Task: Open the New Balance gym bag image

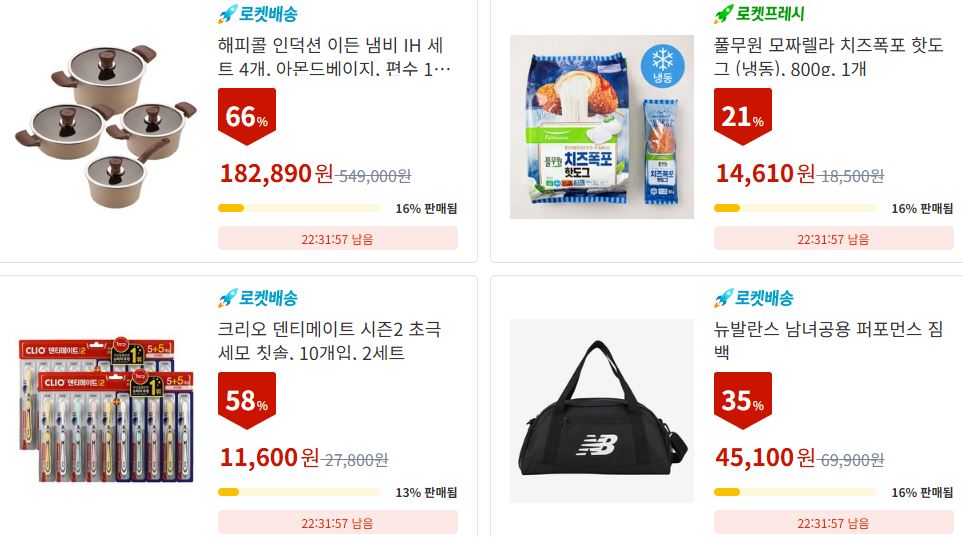Action: 602,410
